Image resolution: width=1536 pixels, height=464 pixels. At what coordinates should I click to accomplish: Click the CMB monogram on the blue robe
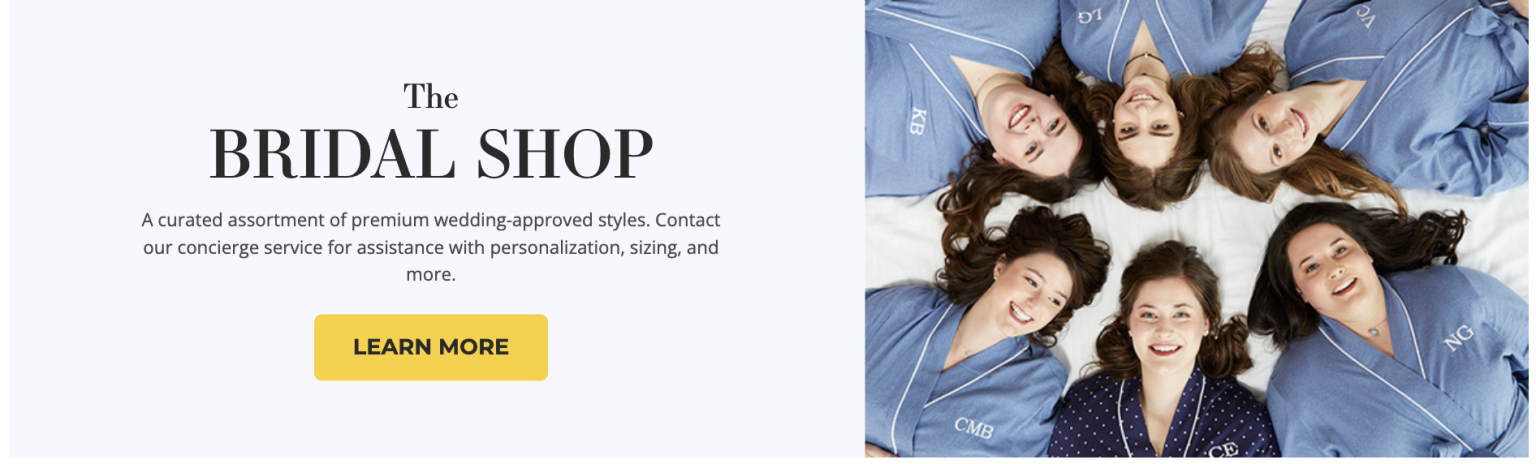tap(973, 427)
